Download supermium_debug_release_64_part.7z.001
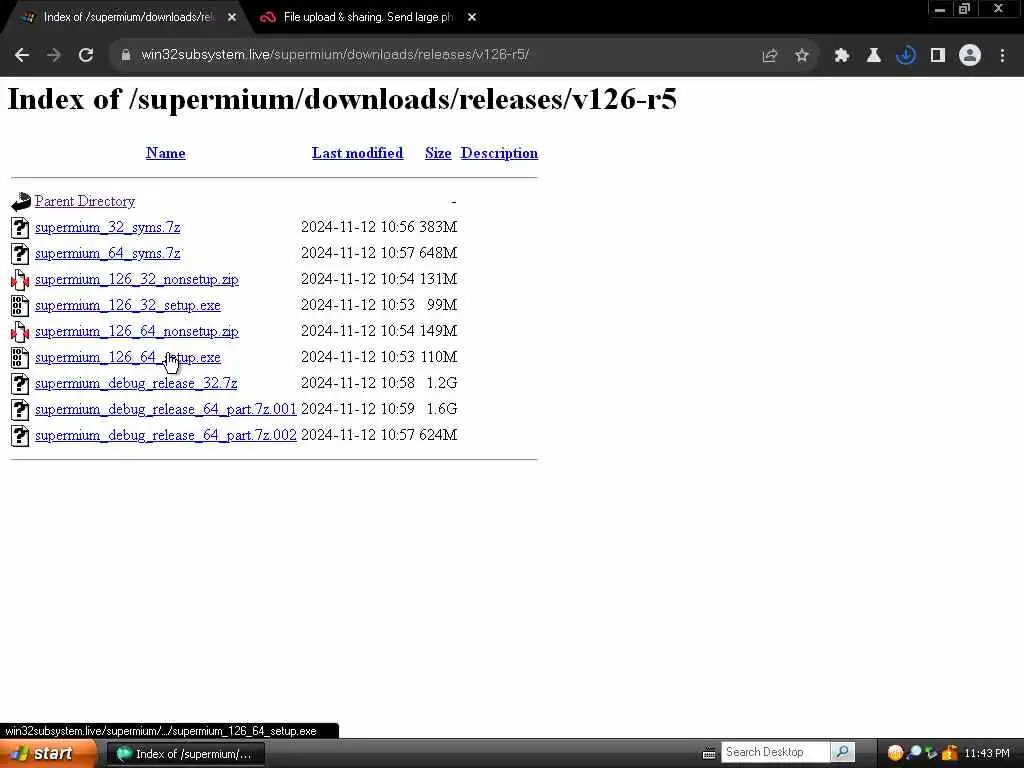 (x=166, y=409)
